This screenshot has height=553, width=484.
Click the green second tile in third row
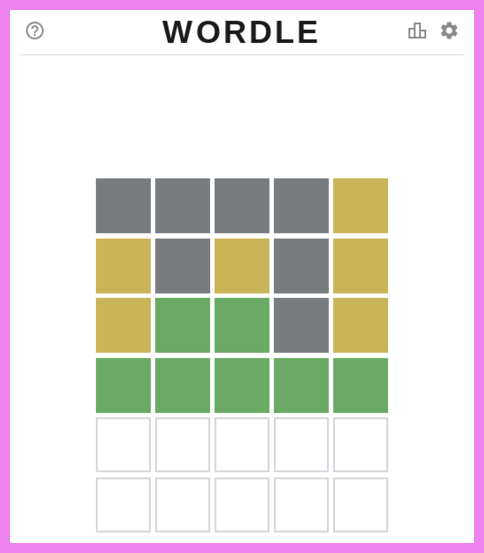(x=183, y=325)
